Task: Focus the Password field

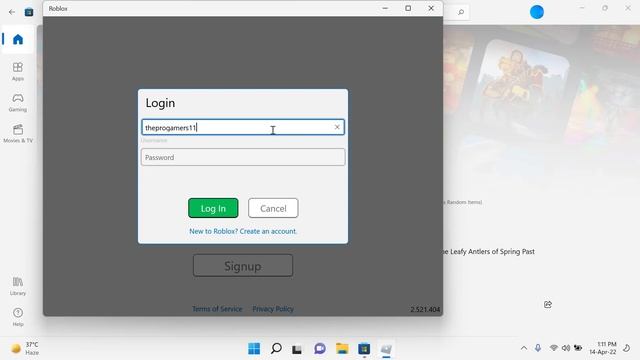Action: pyautogui.click(x=243, y=157)
